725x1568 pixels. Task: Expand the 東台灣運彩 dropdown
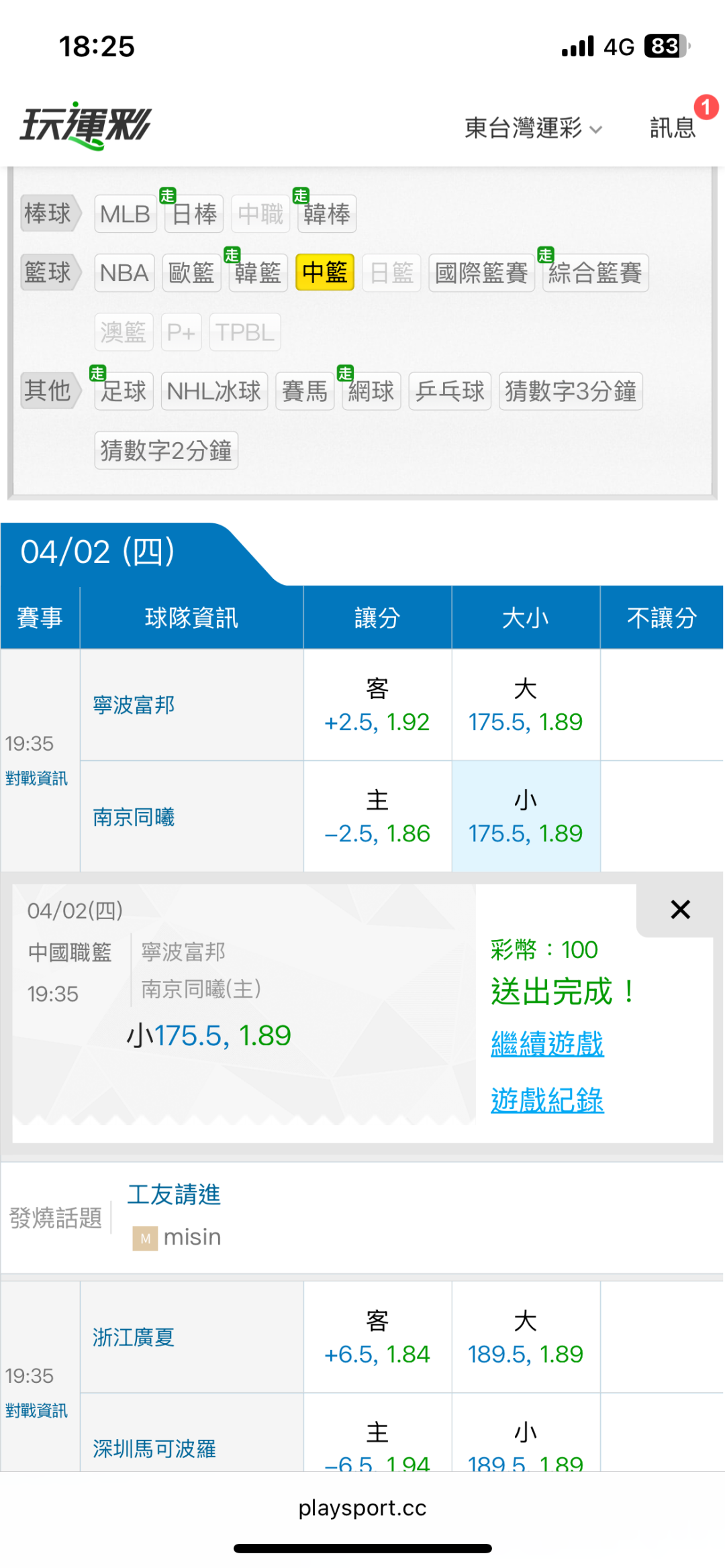(x=533, y=127)
